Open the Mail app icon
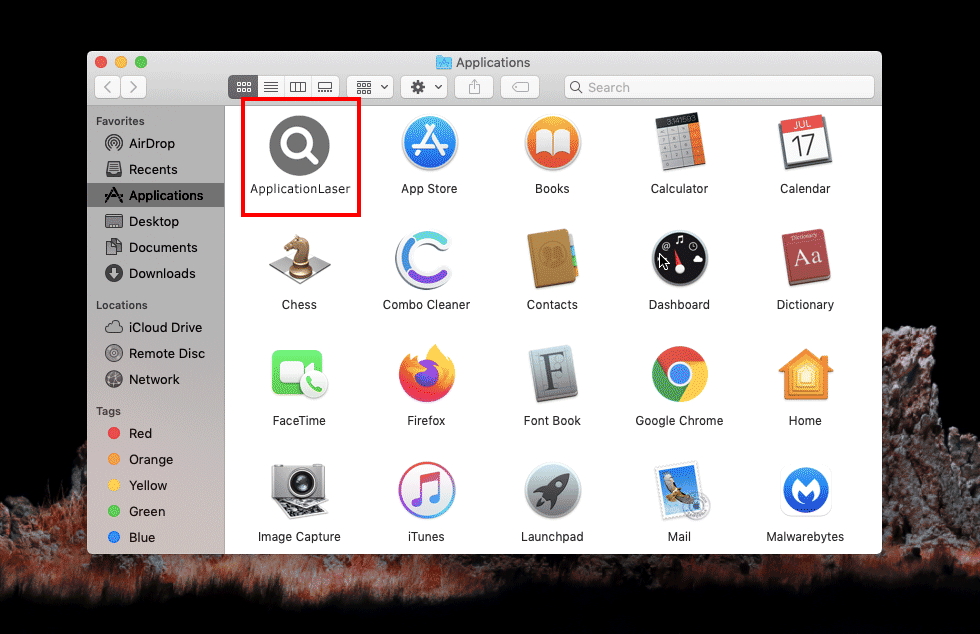980x634 pixels. 681,491
